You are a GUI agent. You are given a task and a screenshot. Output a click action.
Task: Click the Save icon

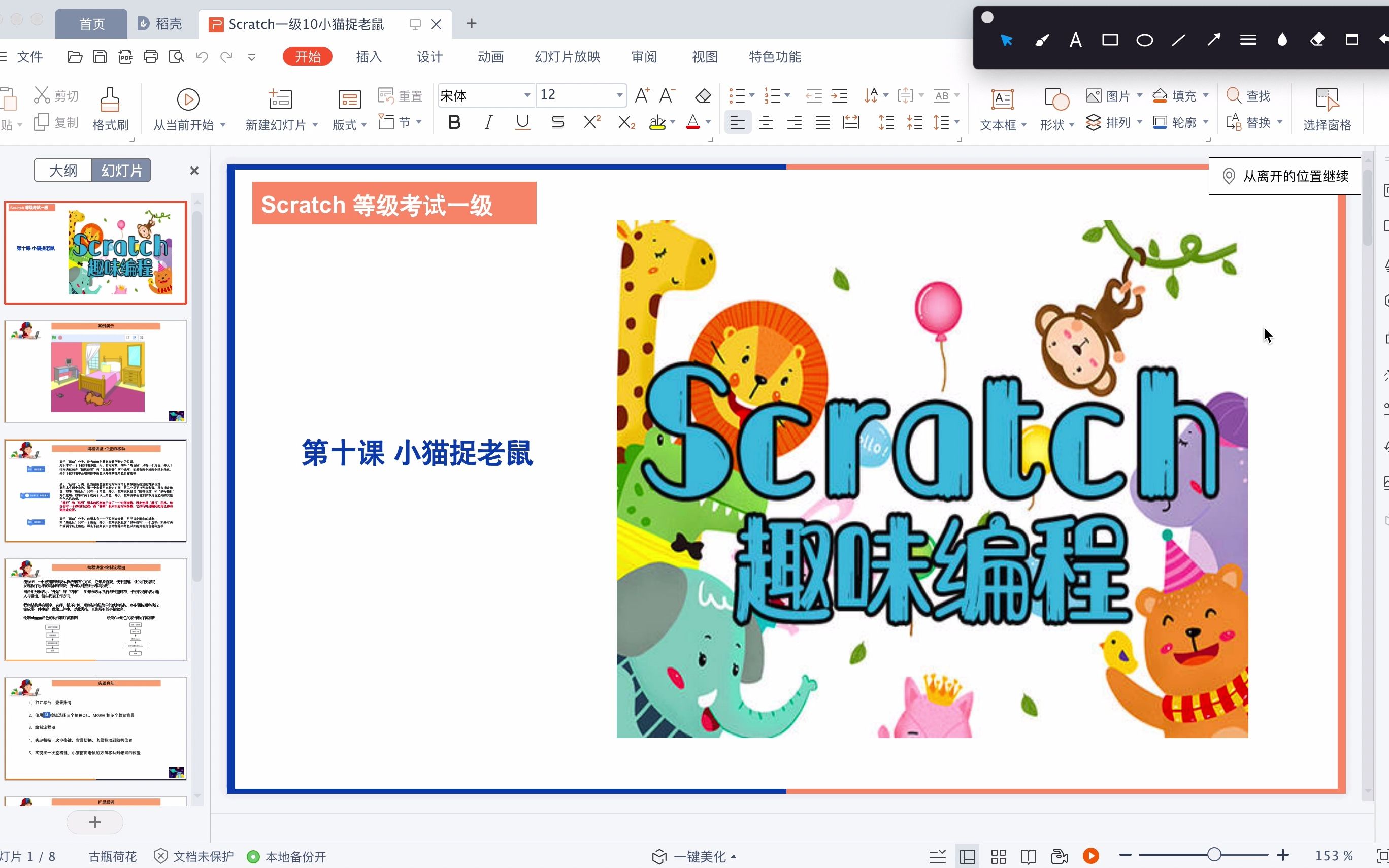pos(100,57)
